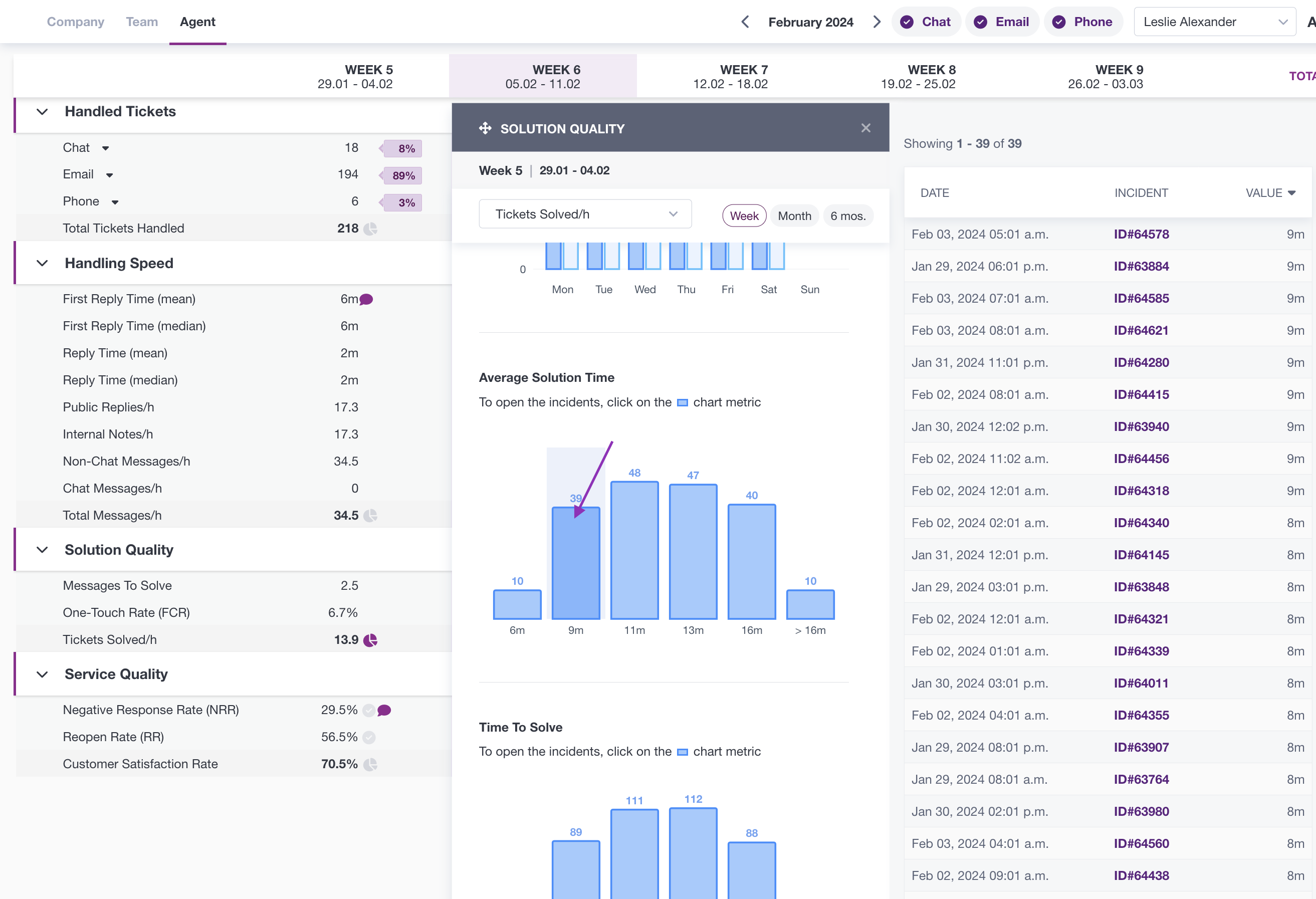Viewport: 1316px width, 899px height.
Task: Toggle the Phone channel filter
Action: coord(1082,22)
